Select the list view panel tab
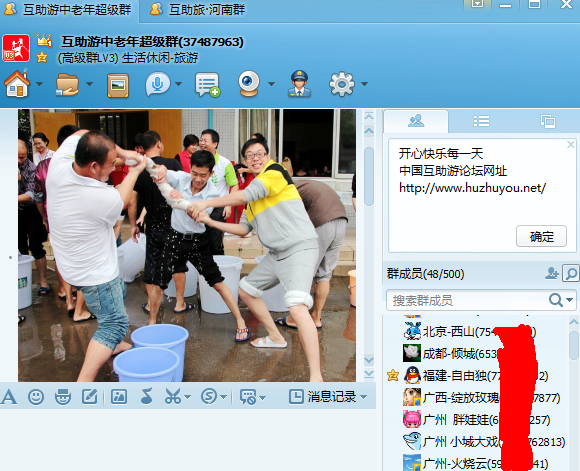Viewport: 580px width, 471px height. coord(481,121)
